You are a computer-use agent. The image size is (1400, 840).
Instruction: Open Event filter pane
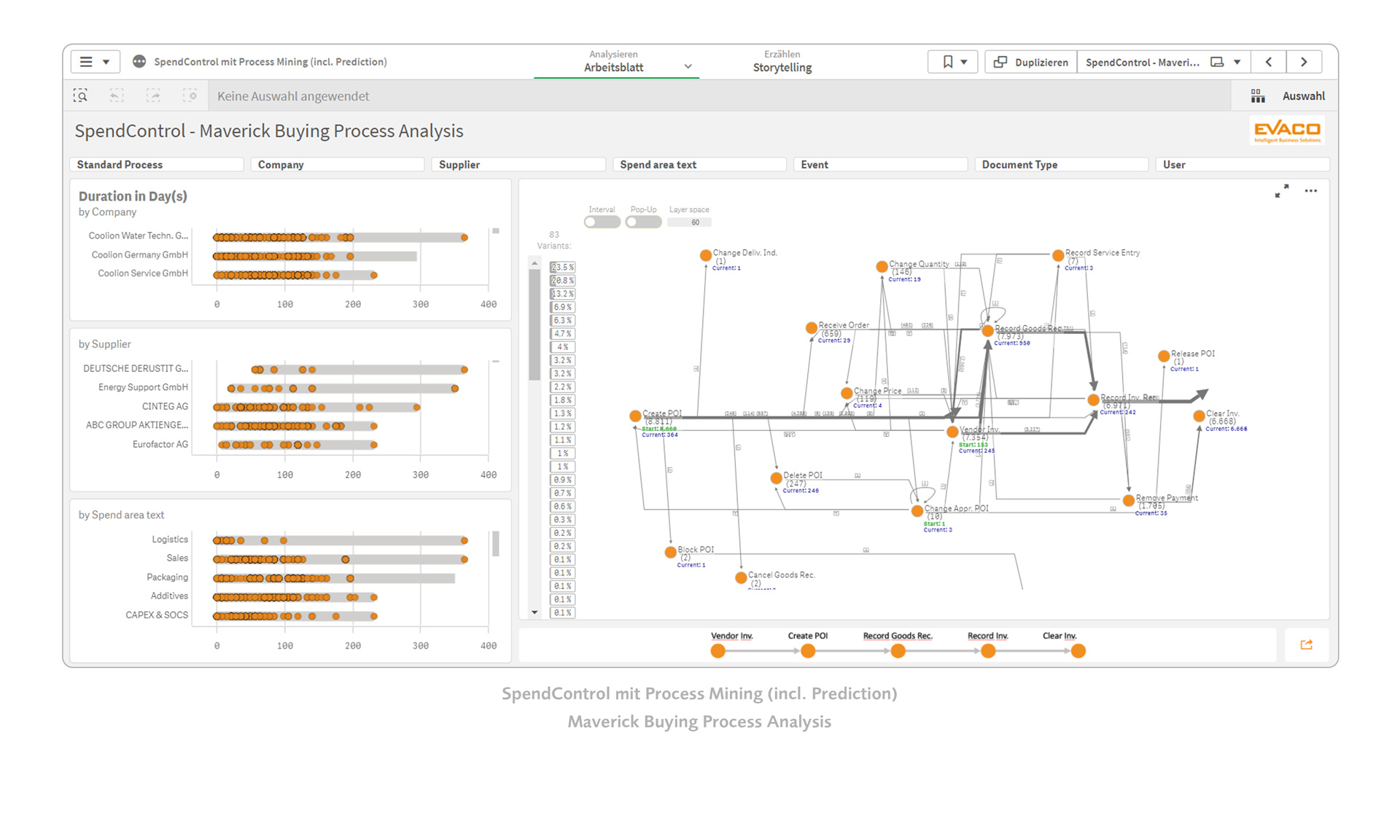[x=880, y=165]
